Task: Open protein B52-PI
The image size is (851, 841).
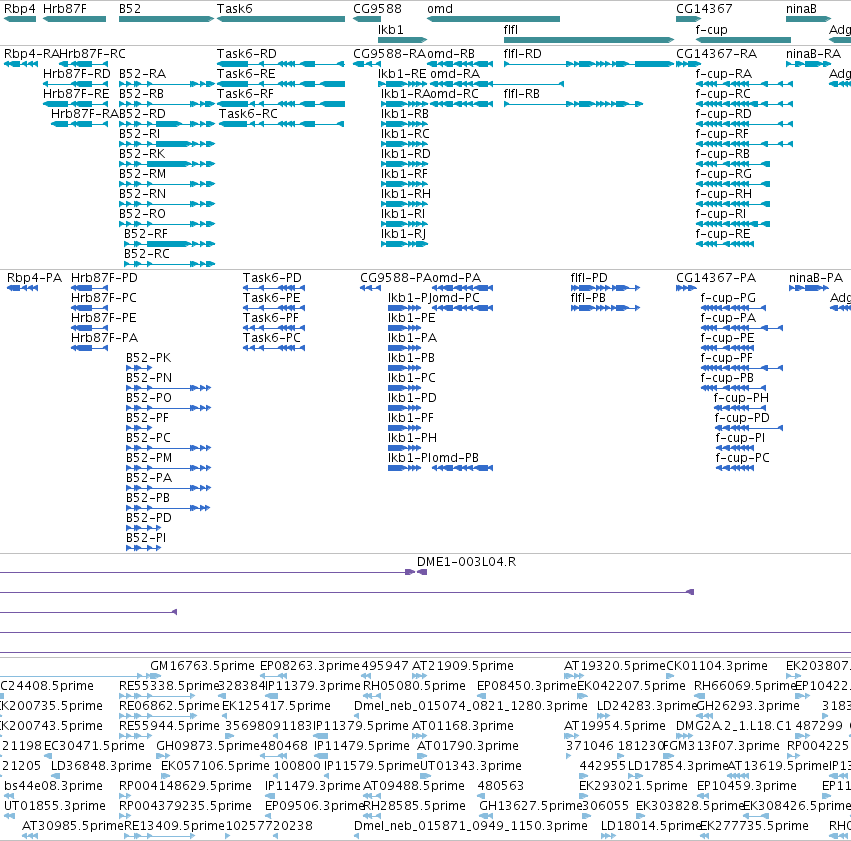Action: (143, 548)
